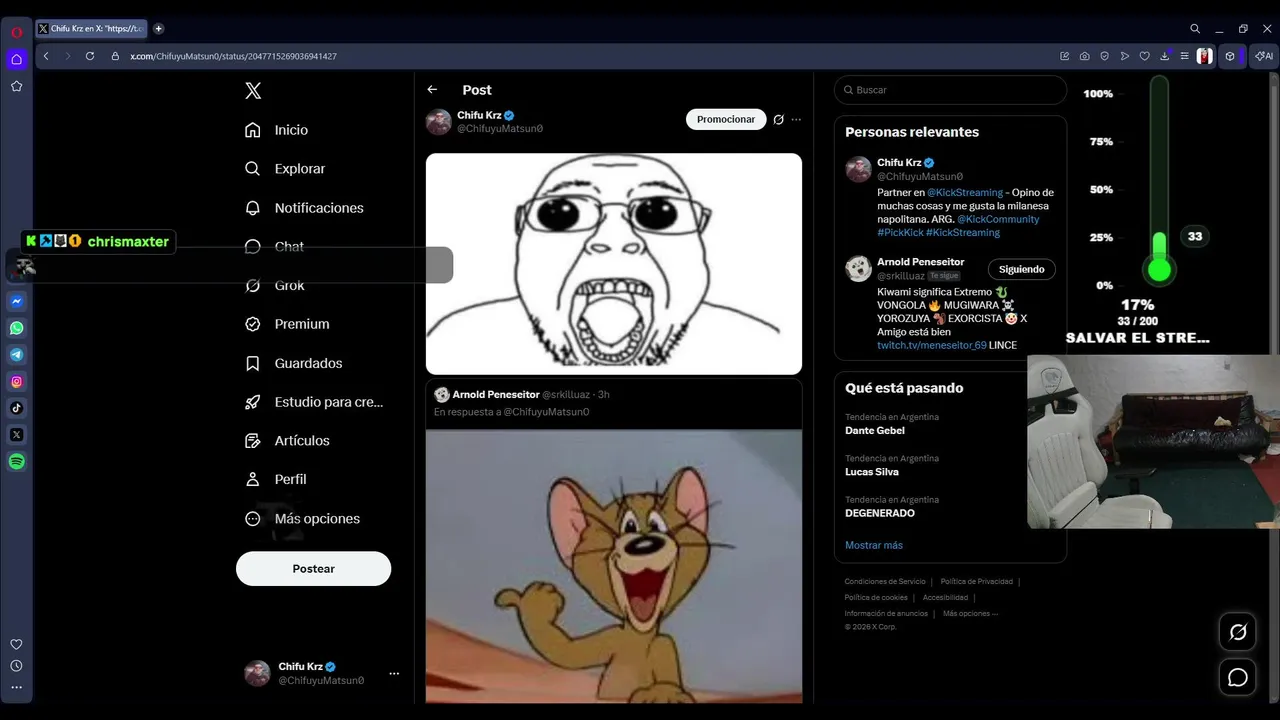Click the address bar URL
The width and height of the screenshot is (1280, 720).
(233, 57)
